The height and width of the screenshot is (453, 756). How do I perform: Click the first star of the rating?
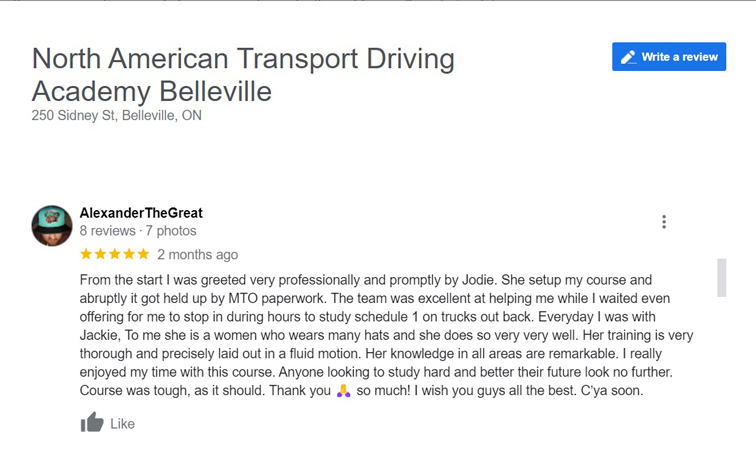click(x=86, y=254)
